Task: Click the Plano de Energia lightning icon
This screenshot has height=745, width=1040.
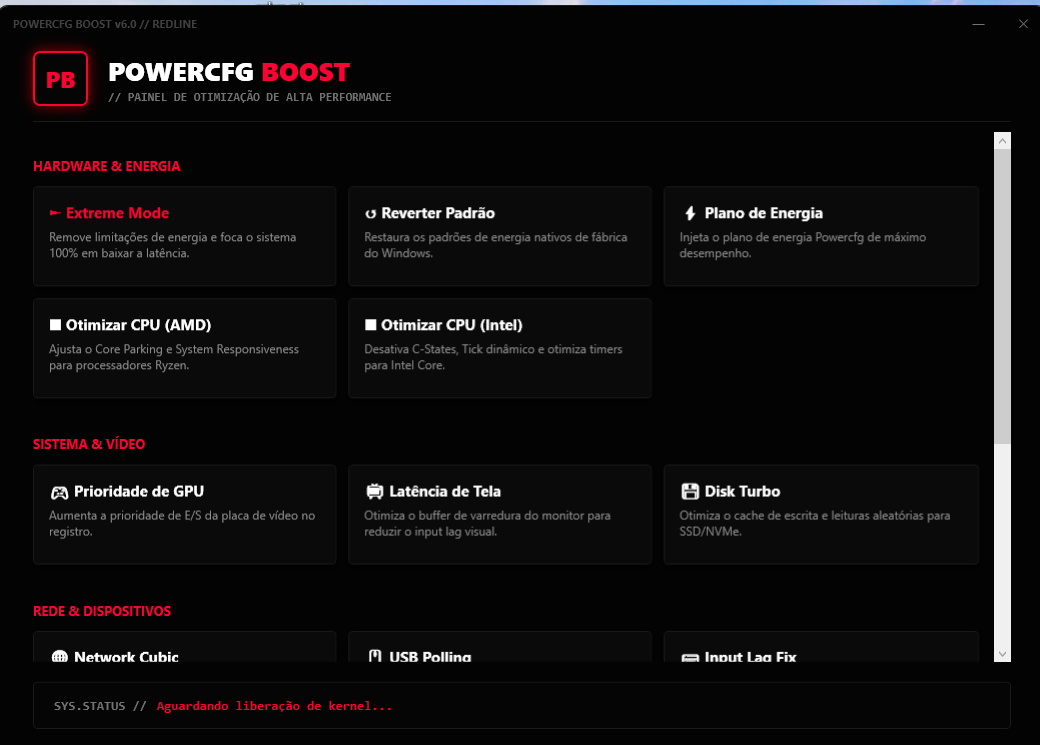Action: (x=690, y=213)
